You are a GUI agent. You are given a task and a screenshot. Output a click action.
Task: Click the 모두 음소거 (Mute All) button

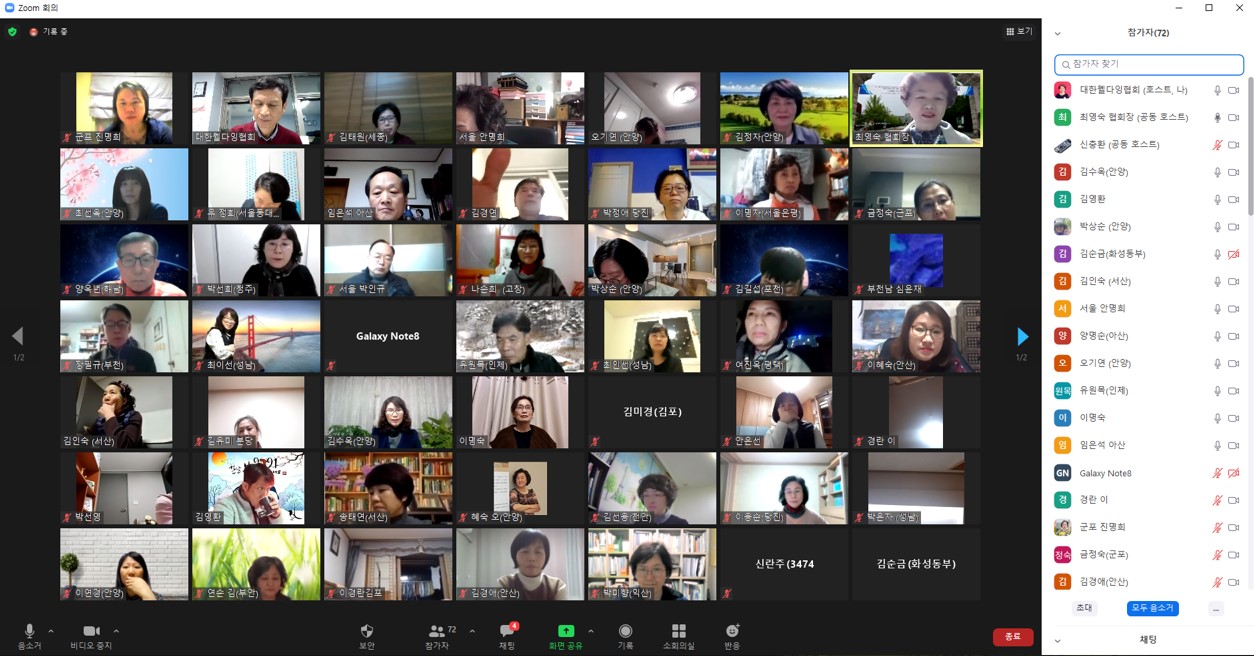click(x=1152, y=608)
